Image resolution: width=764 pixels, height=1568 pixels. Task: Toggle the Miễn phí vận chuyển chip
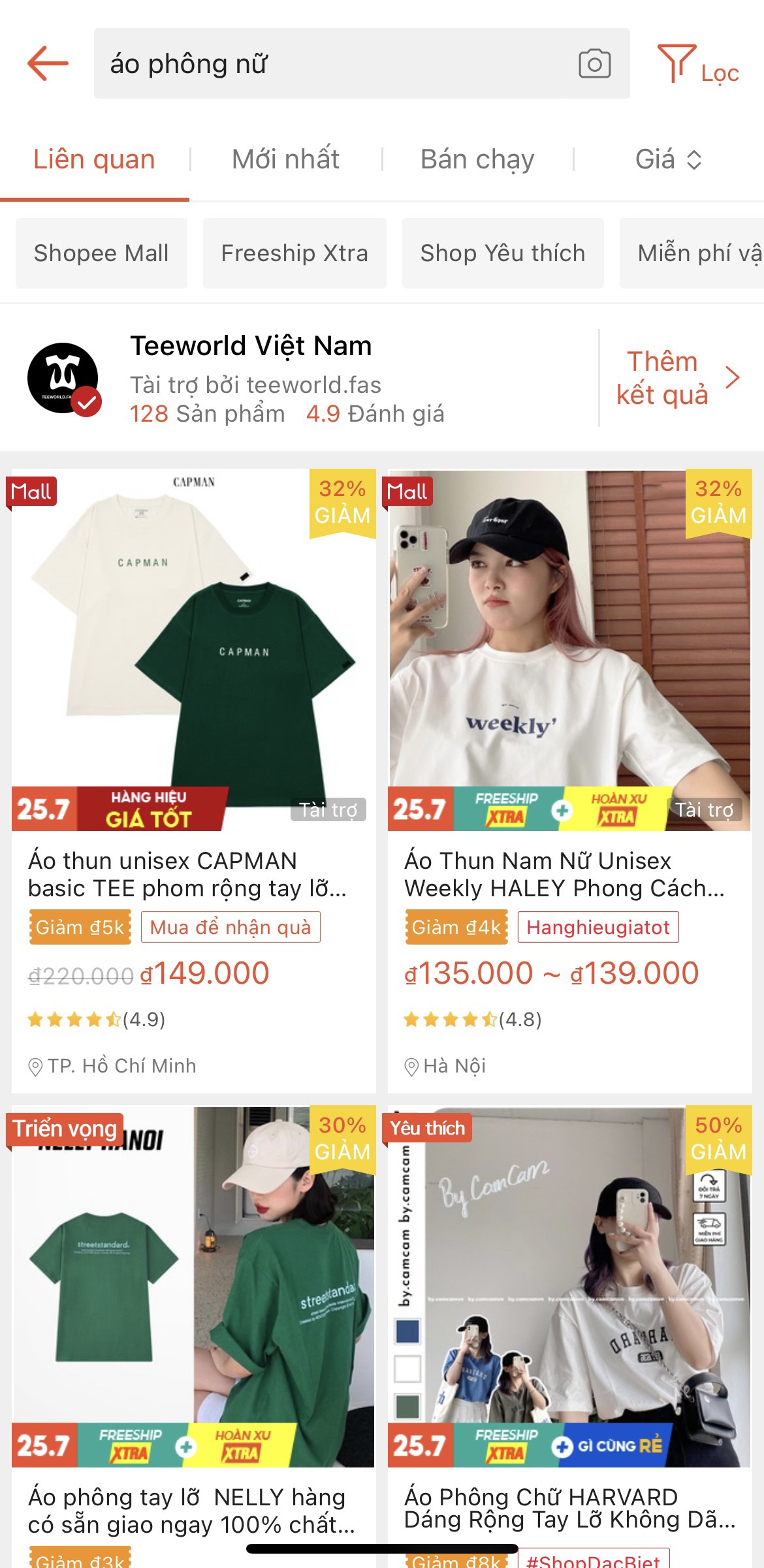[692, 253]
